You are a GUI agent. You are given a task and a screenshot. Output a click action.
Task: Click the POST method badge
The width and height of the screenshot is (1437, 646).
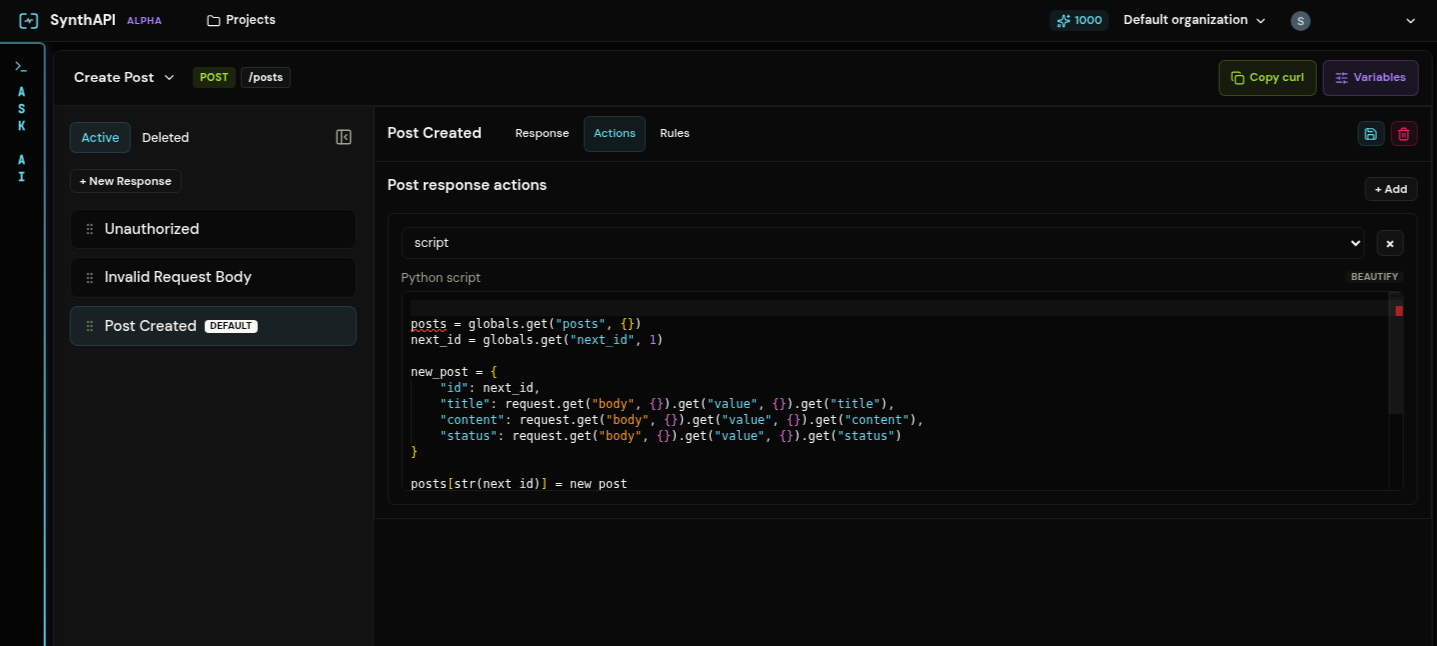coord(214,77)
